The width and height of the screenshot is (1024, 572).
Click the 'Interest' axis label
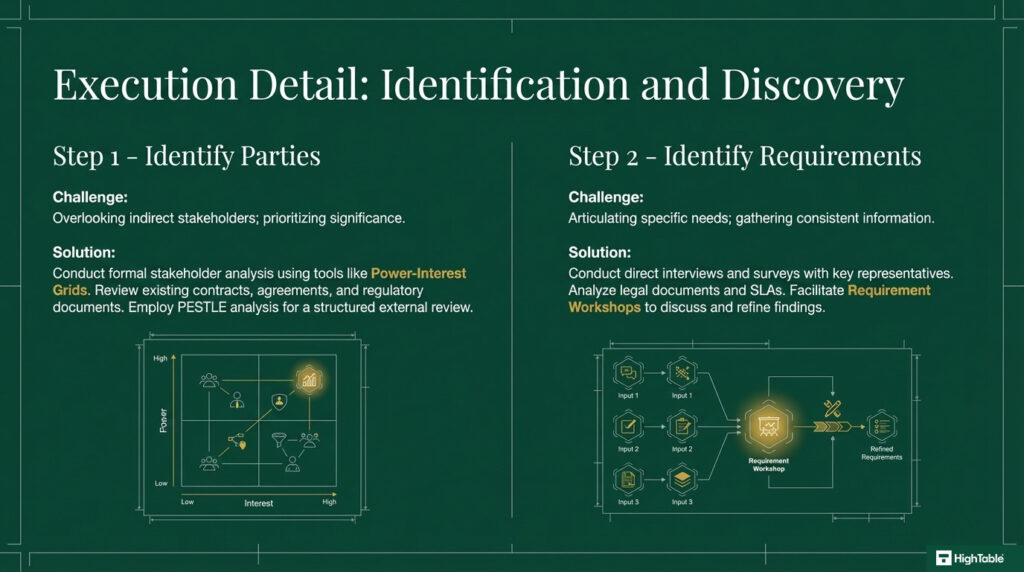pos(259,503)
